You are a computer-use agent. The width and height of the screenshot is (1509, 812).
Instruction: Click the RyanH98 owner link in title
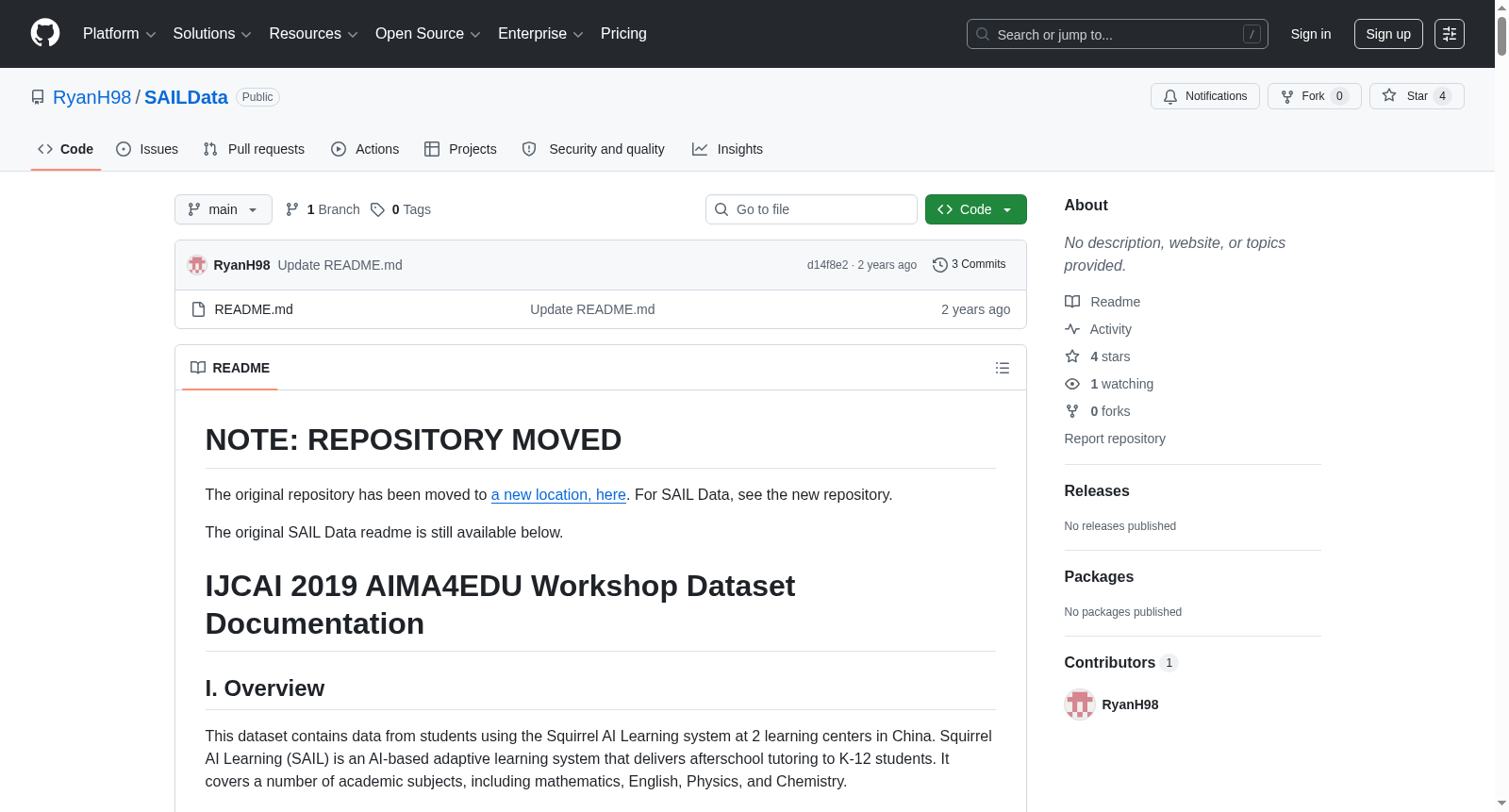(x=92, y=97)
